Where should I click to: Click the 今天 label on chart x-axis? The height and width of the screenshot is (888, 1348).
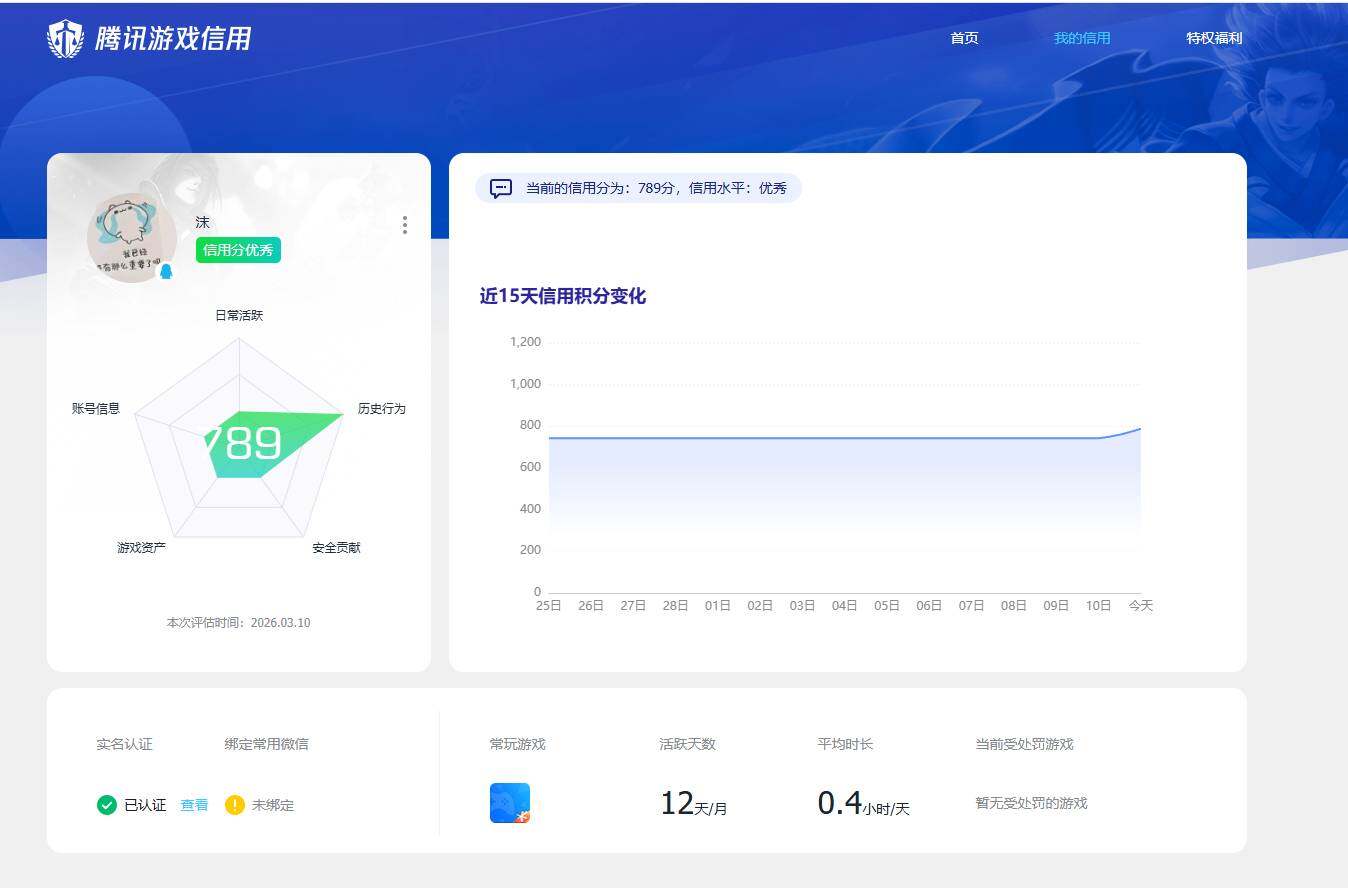(x=1140, y=605)
